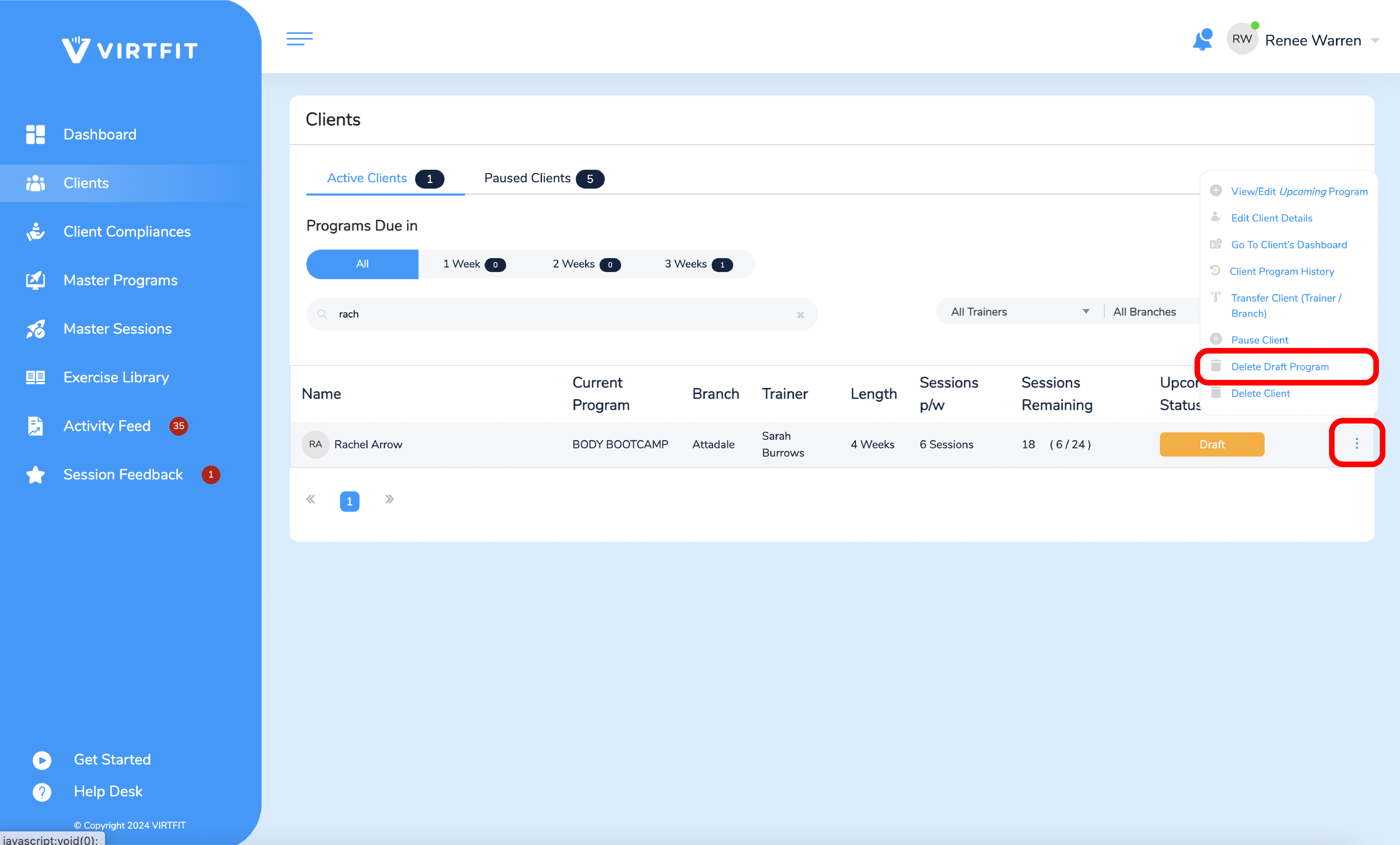Select View/Edit Upcoming Program menu item
This screenshot has width=1400, height=845.
(1299, 192)
